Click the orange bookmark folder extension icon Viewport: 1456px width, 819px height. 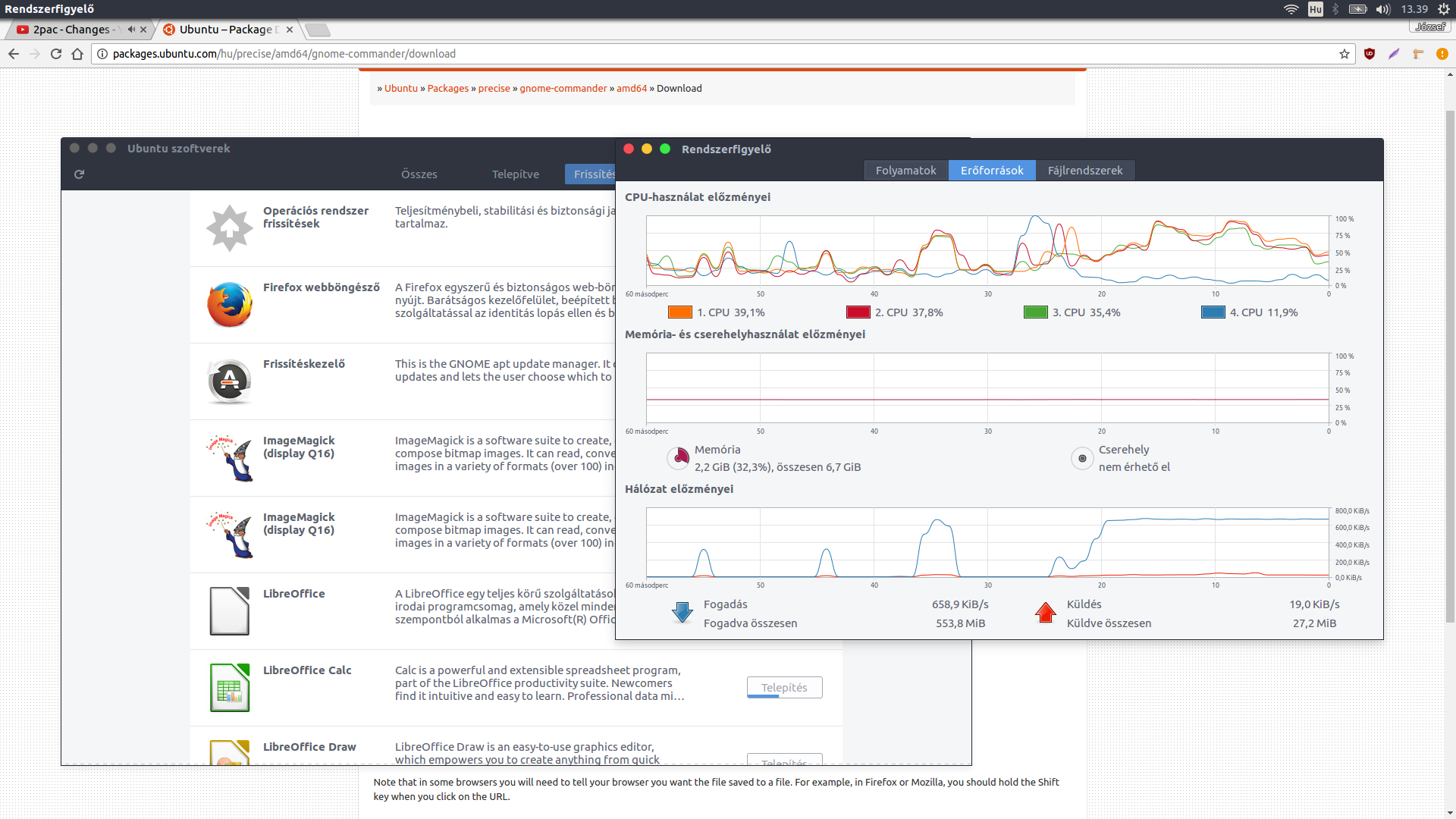tap(1418, 54)
